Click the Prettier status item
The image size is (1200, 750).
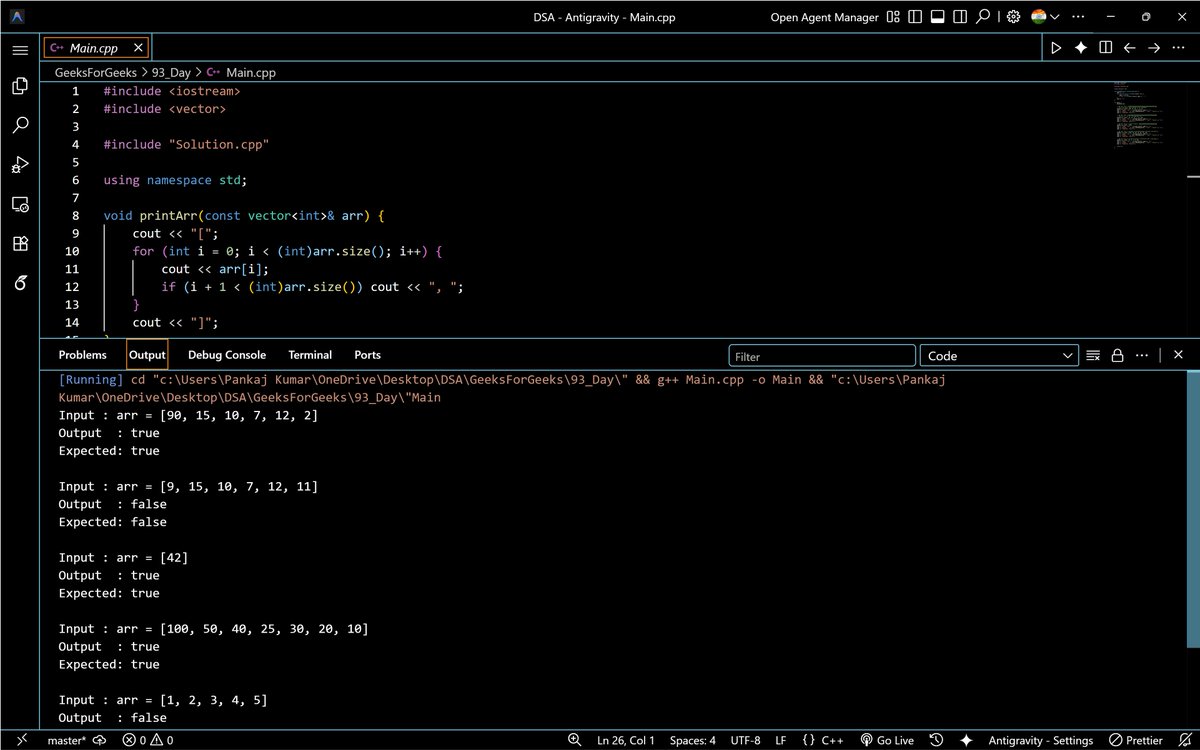(x=1136, y=740)
